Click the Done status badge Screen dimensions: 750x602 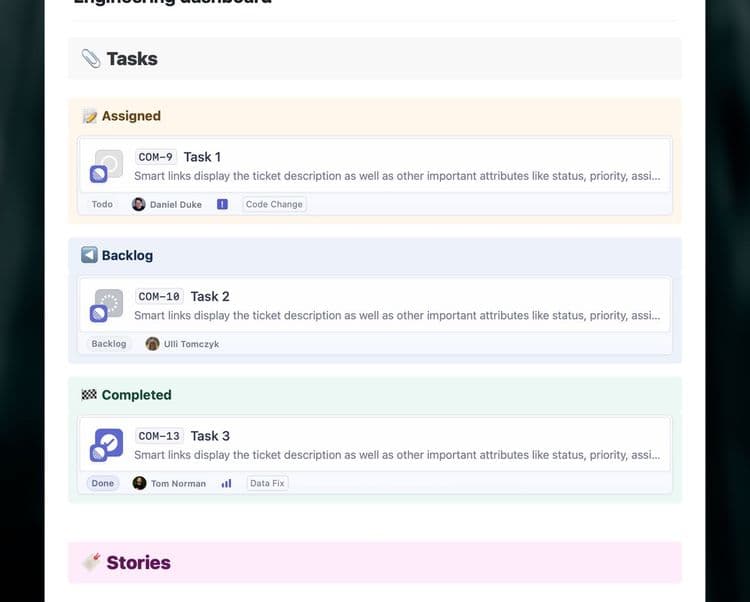pyautogui.click(x=103, y=483)
